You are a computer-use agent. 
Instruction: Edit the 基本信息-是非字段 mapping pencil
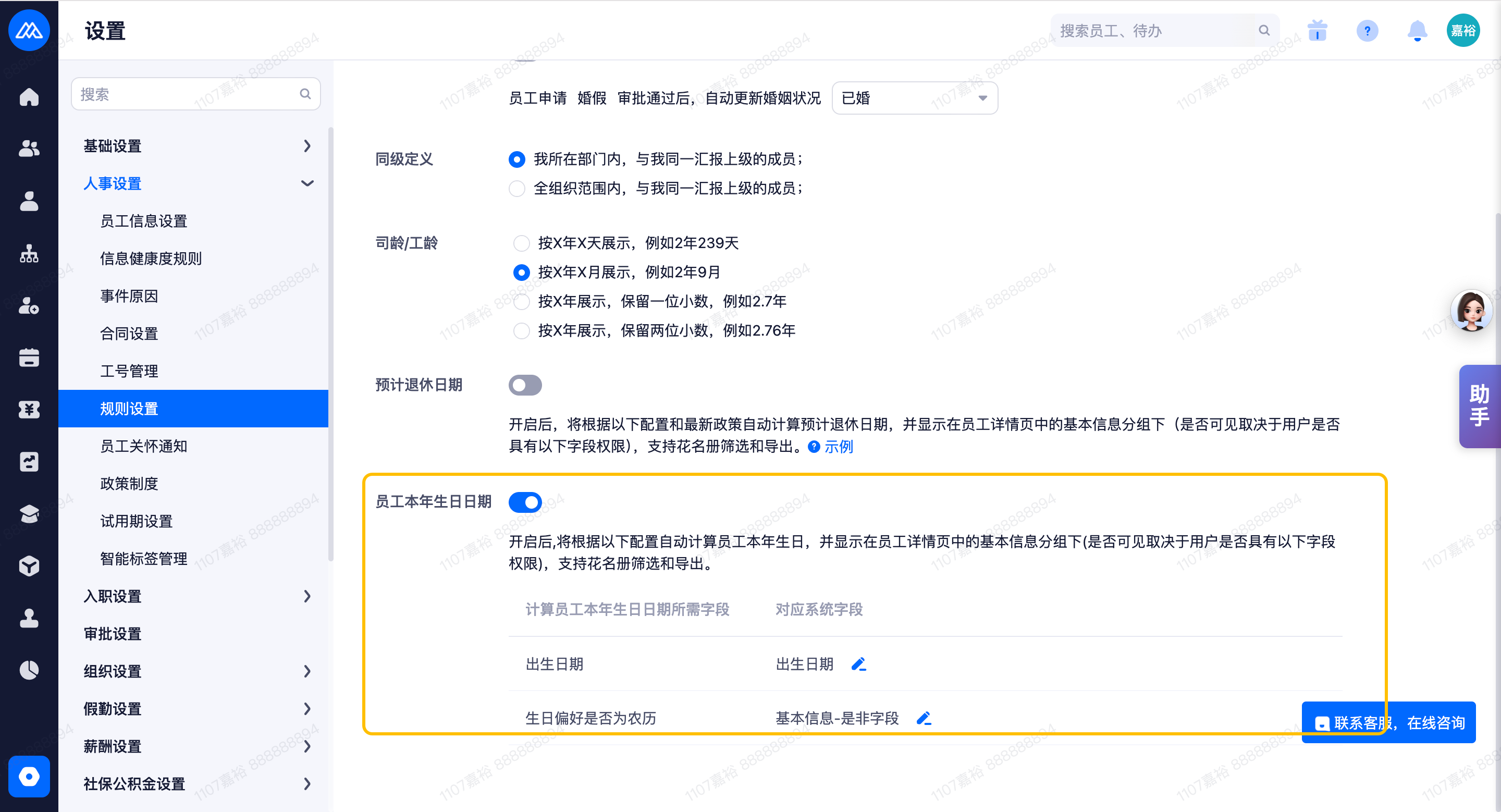tap(924, 718)
